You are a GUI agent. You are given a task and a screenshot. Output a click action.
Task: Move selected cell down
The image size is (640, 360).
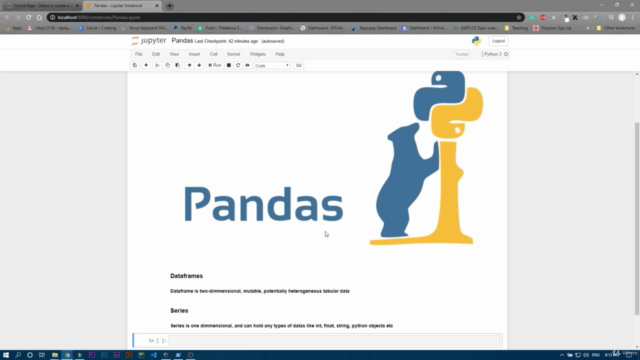pos(199,65)
